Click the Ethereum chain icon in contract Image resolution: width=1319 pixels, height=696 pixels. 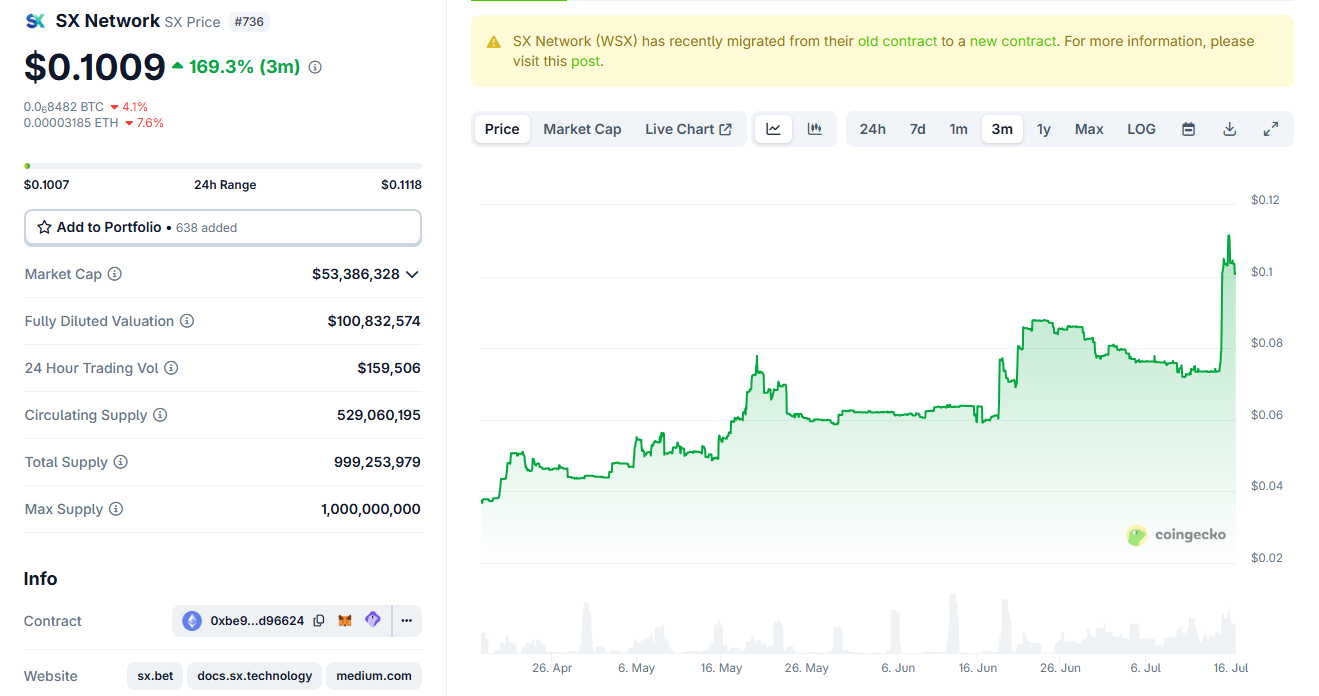point(191,621)
